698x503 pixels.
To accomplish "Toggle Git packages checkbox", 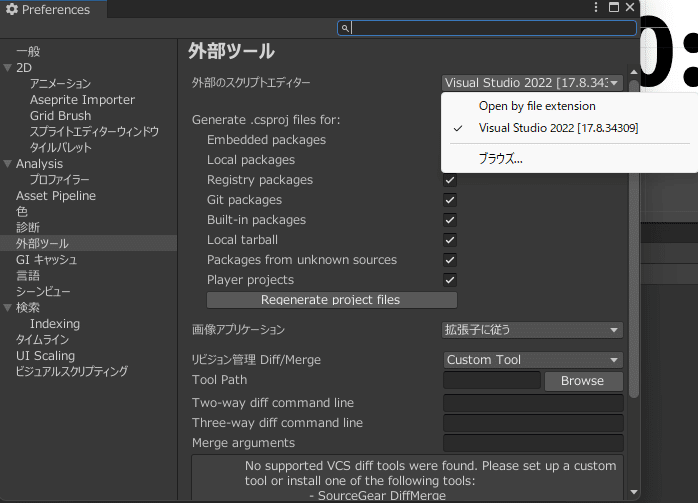I will tap(450, 200).
